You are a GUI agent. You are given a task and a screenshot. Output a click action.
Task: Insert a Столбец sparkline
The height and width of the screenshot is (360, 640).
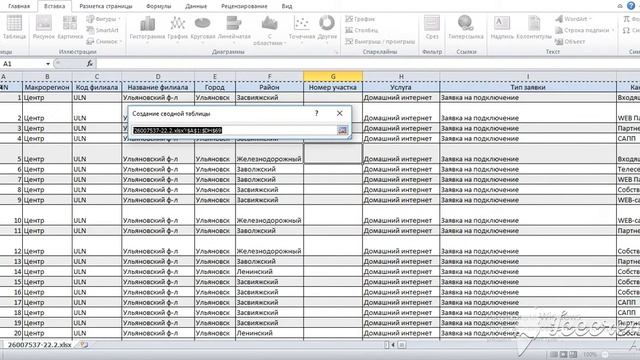(362, 30)
